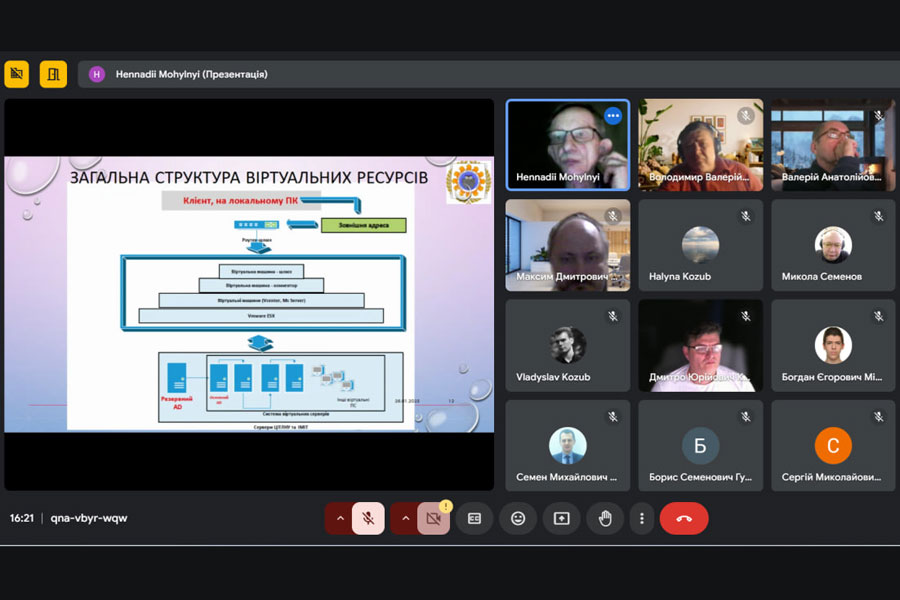Click the purple H presenter avatar
Screen dimensions: 900x600
click(97, 74)
